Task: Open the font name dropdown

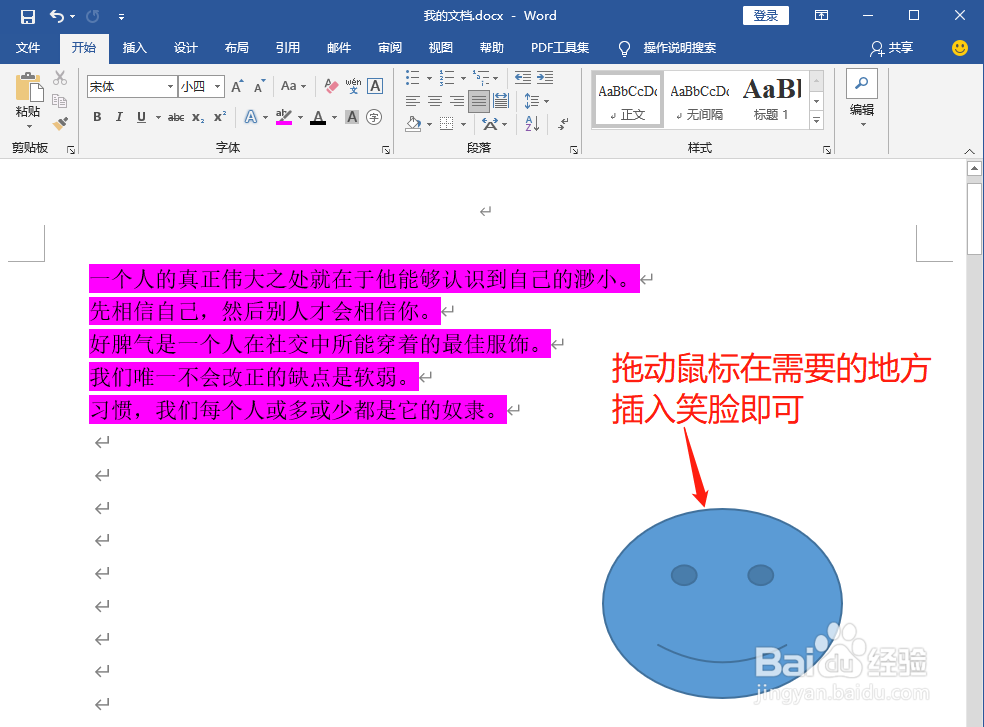Action: click(170, 86)
